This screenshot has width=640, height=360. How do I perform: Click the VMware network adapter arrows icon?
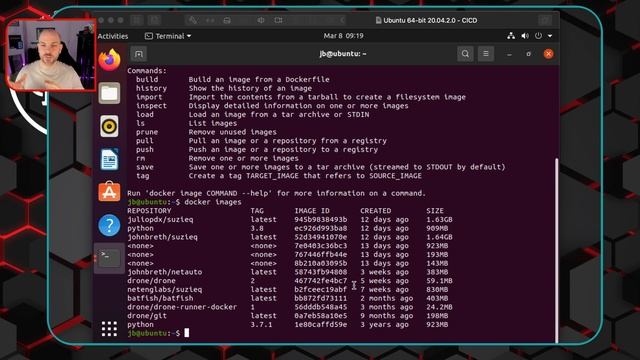pyautogui.click(x=210, y=20)
